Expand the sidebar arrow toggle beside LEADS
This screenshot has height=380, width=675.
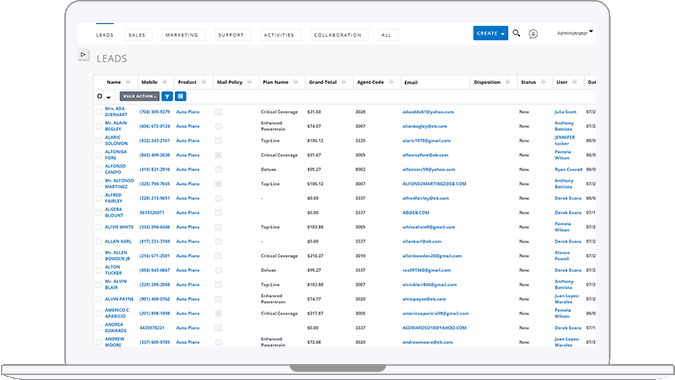[x=84, y=55]
